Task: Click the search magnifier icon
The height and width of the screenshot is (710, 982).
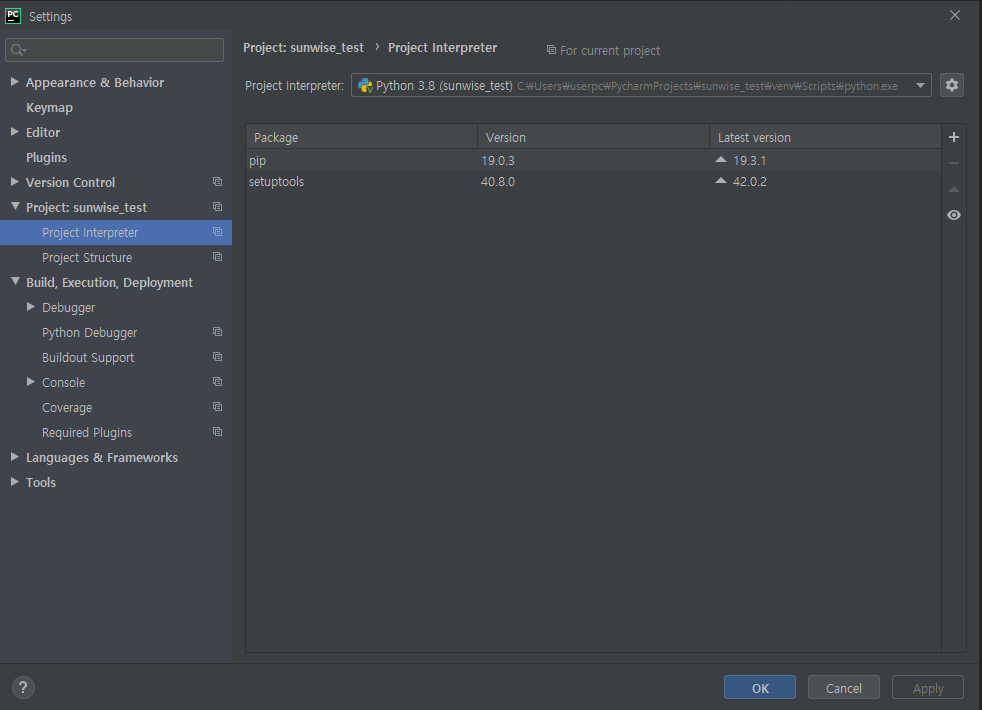Action: [x=18, y=50]
